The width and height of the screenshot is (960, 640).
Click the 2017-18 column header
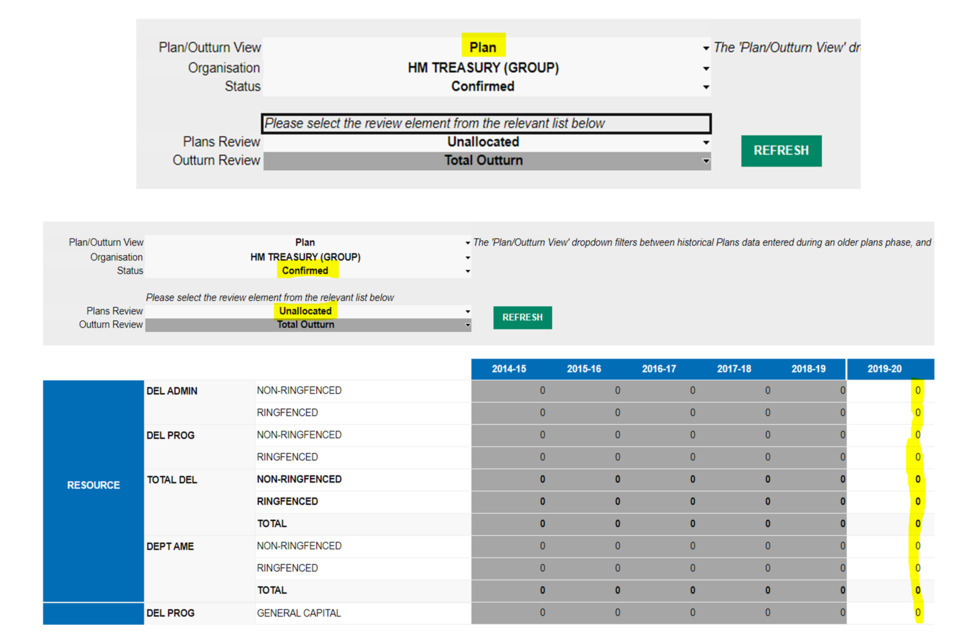pyautogui.click(x=733, y=369)
